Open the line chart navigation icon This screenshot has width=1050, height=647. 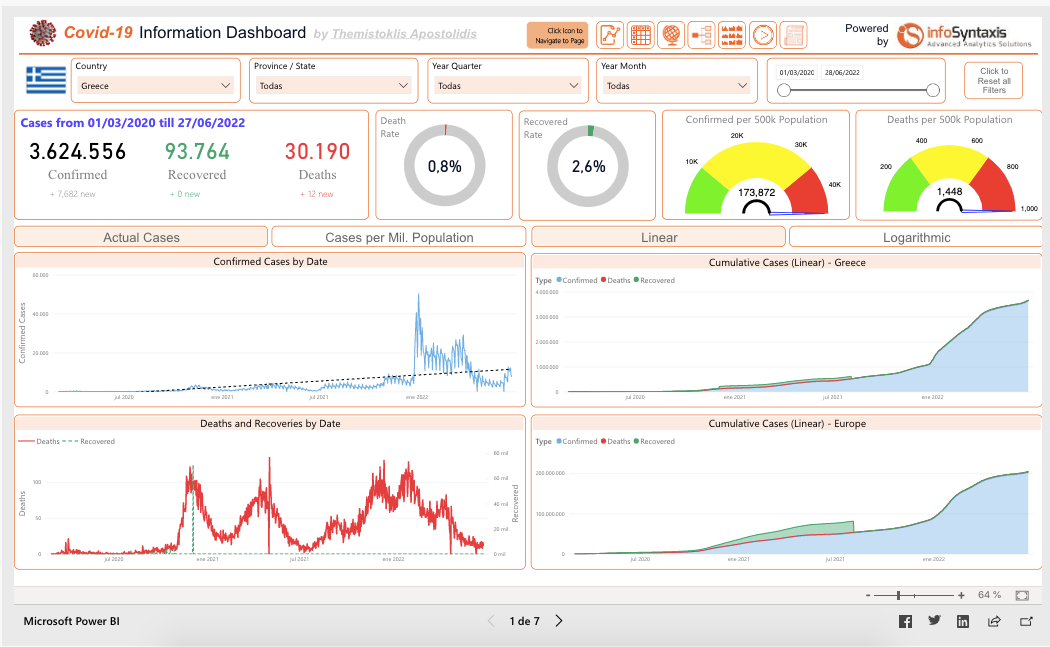click(610, 35)
